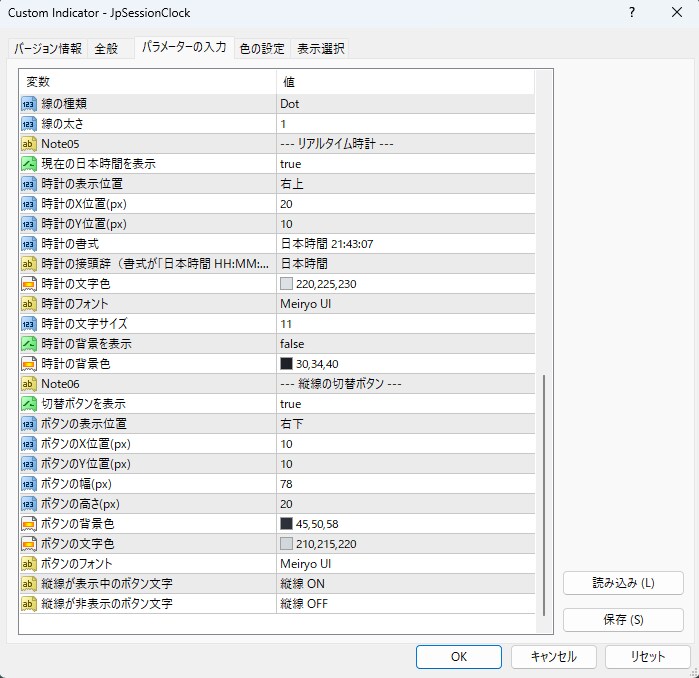
Task: Click the bool icon beside 切替ボタンを表示
Action: 29,404
